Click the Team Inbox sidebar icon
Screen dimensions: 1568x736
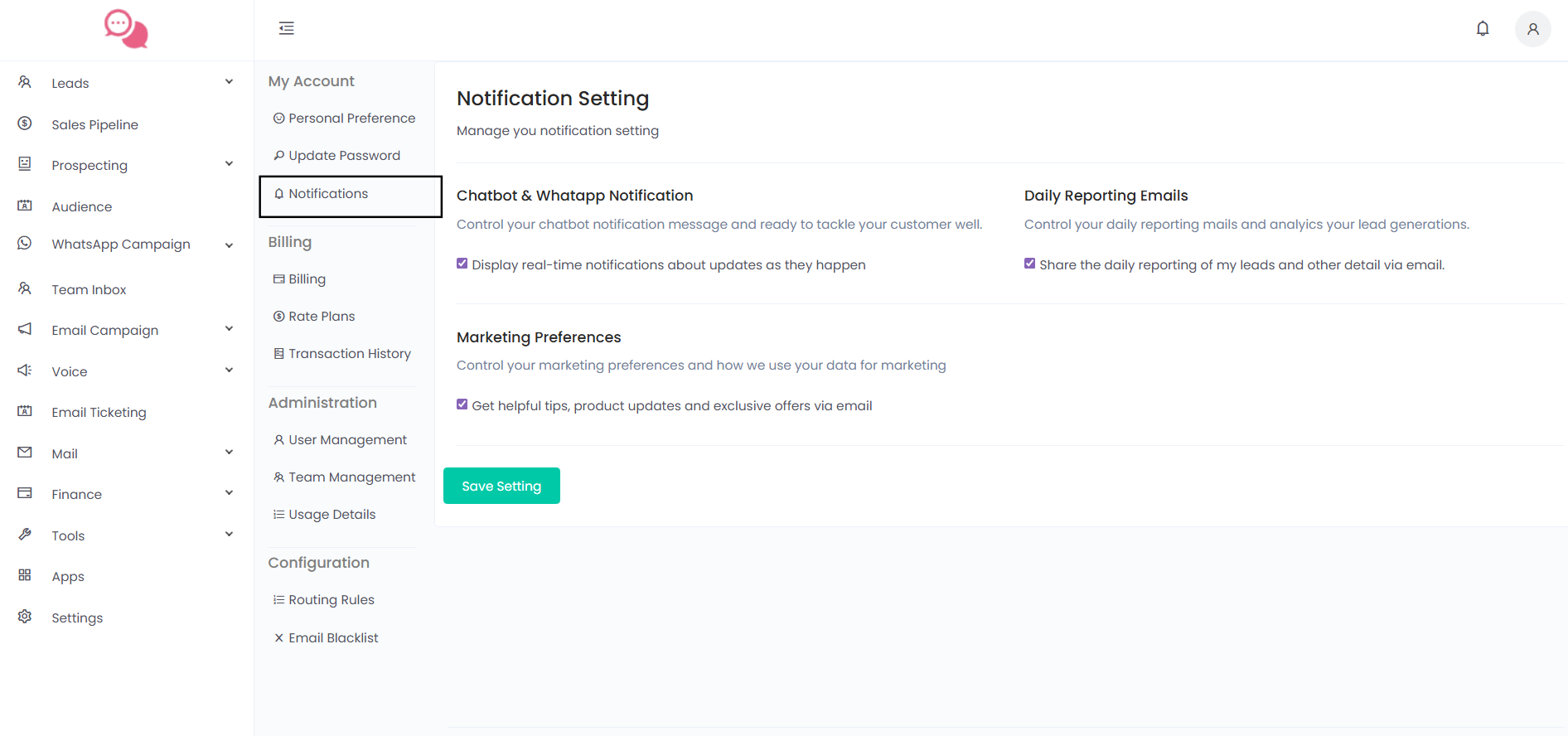(25, 288)
